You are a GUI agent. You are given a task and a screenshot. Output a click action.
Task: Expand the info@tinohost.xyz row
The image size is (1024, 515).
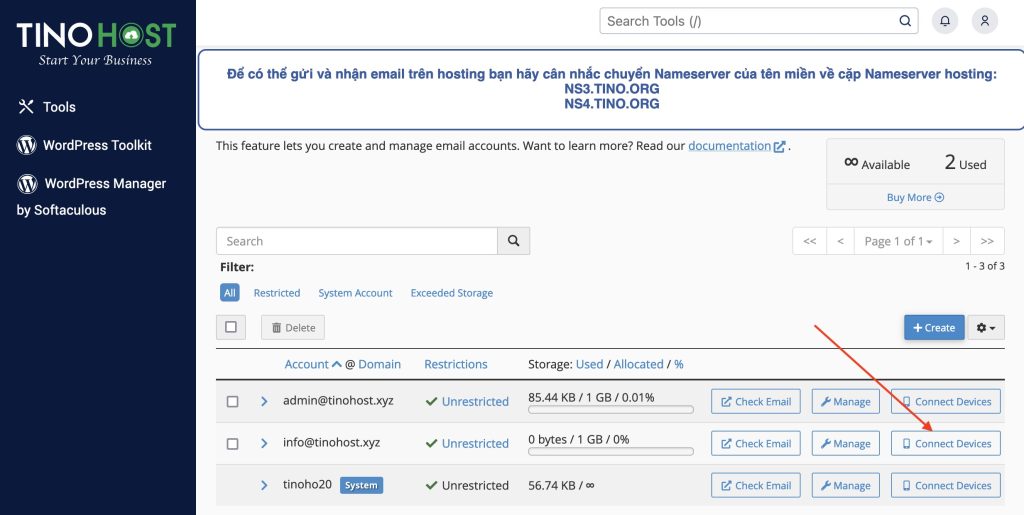(264, 443)
